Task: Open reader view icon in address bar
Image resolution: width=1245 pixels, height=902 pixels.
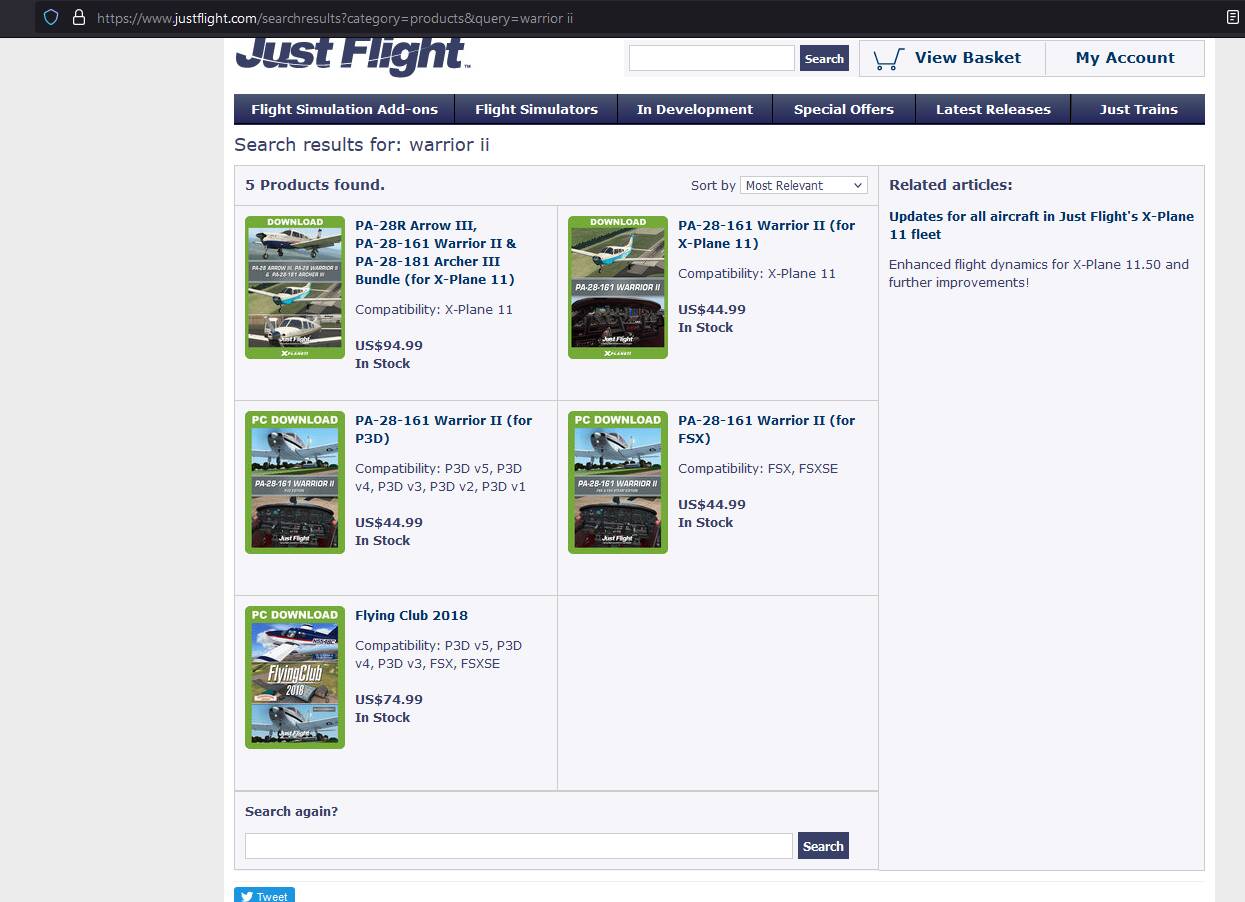Action: [x=1233, y=18]
